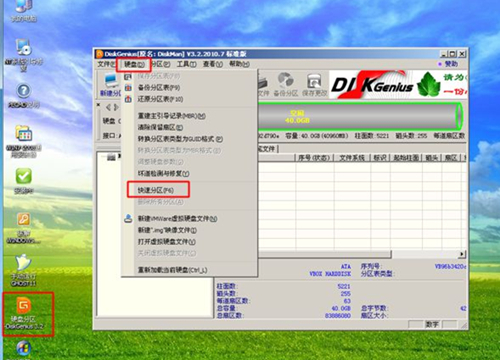
Task: Choose 还原分区表(F10) from menu
Action: tap(190, 99)
